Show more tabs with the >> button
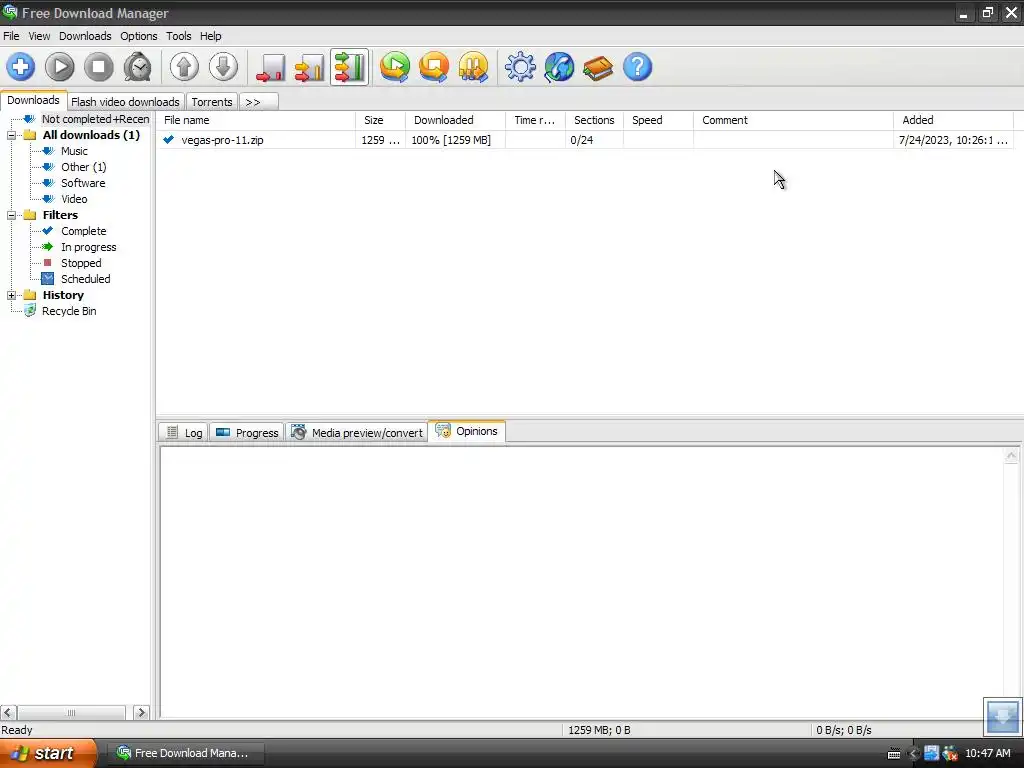 pos(259,102)
